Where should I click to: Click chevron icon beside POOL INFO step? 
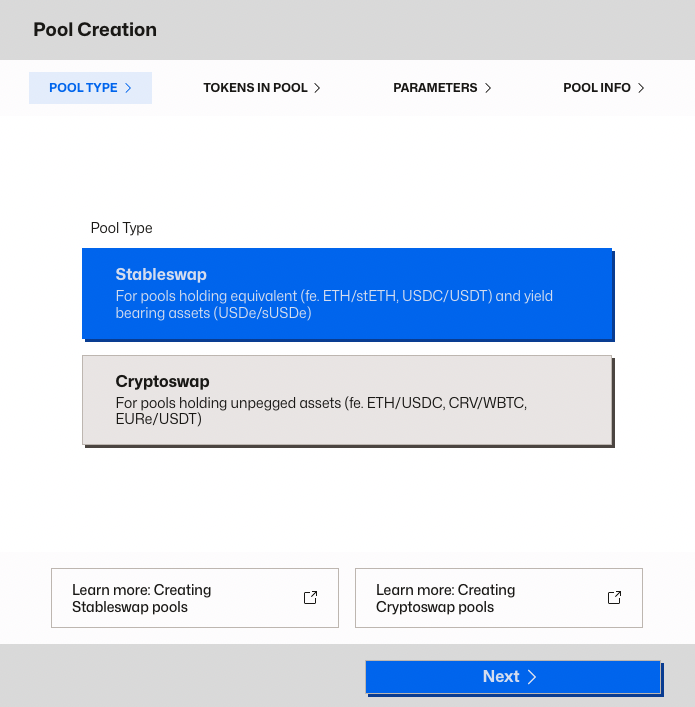click(641, 88)
